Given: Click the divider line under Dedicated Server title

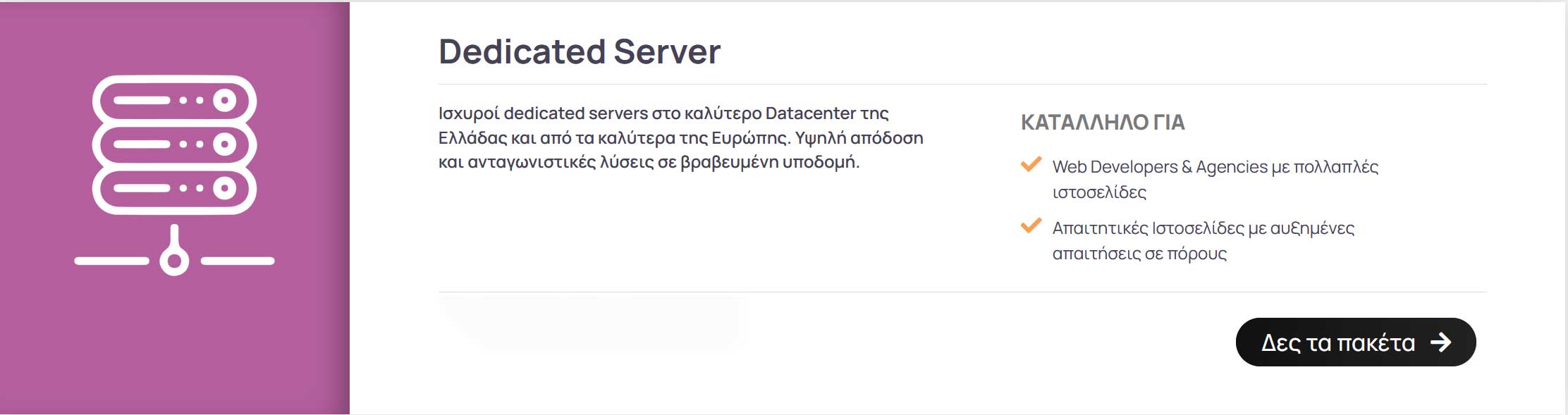Looking at the screenshot, I should tap(962, 85).
